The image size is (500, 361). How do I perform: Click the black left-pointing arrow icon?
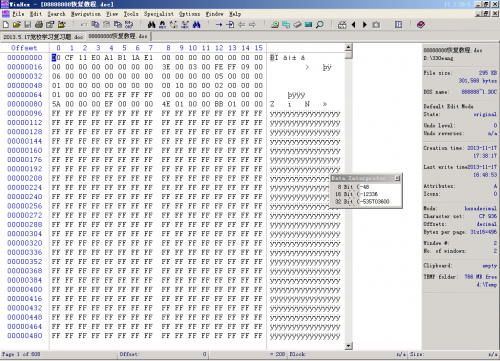(354, 25)
